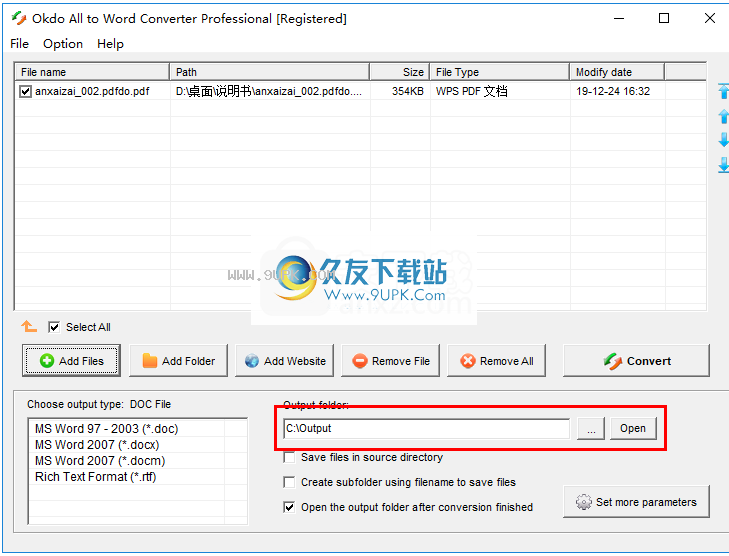Sort by Modify date column header
Screen dimensions: 729x556
[x=617, y=72]
